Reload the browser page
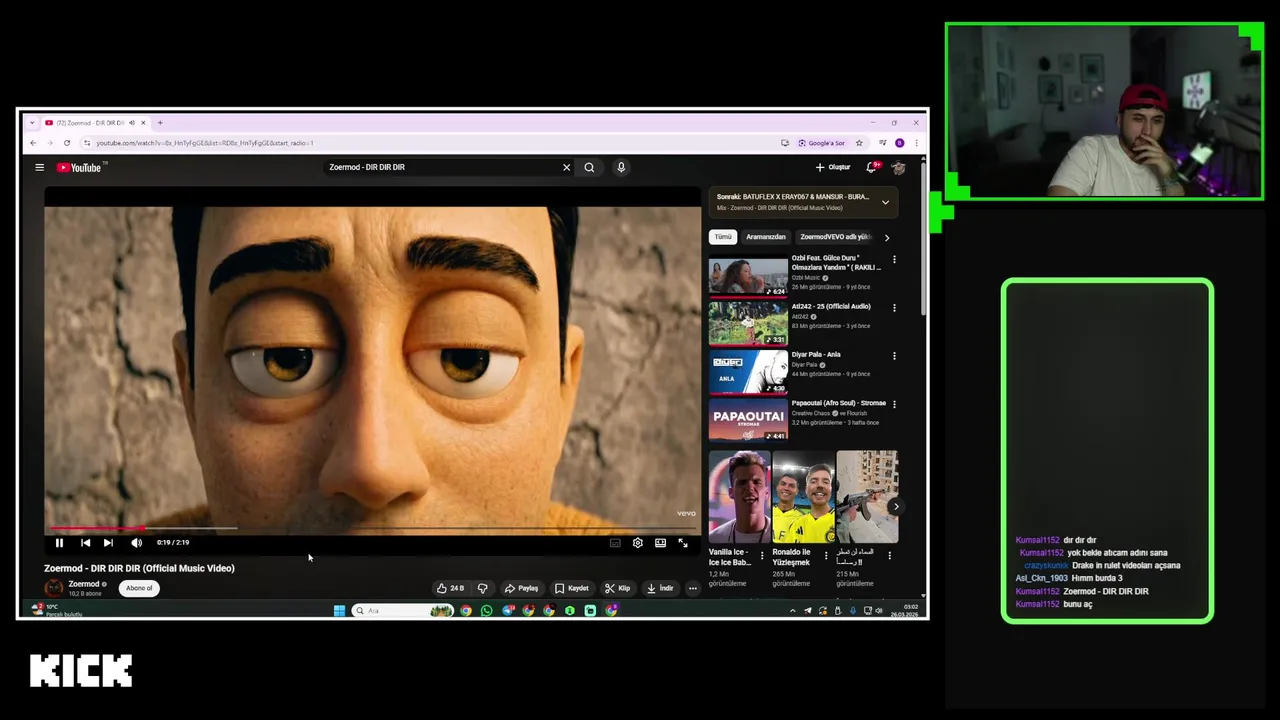 [67, 143]
